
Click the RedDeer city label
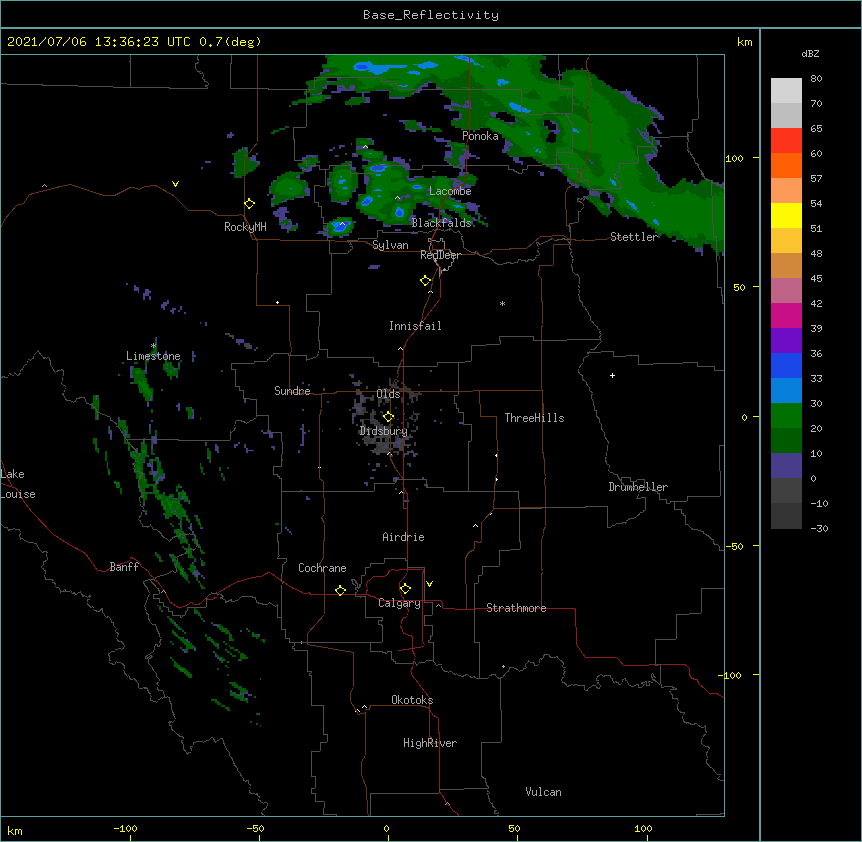click(440, 255)
